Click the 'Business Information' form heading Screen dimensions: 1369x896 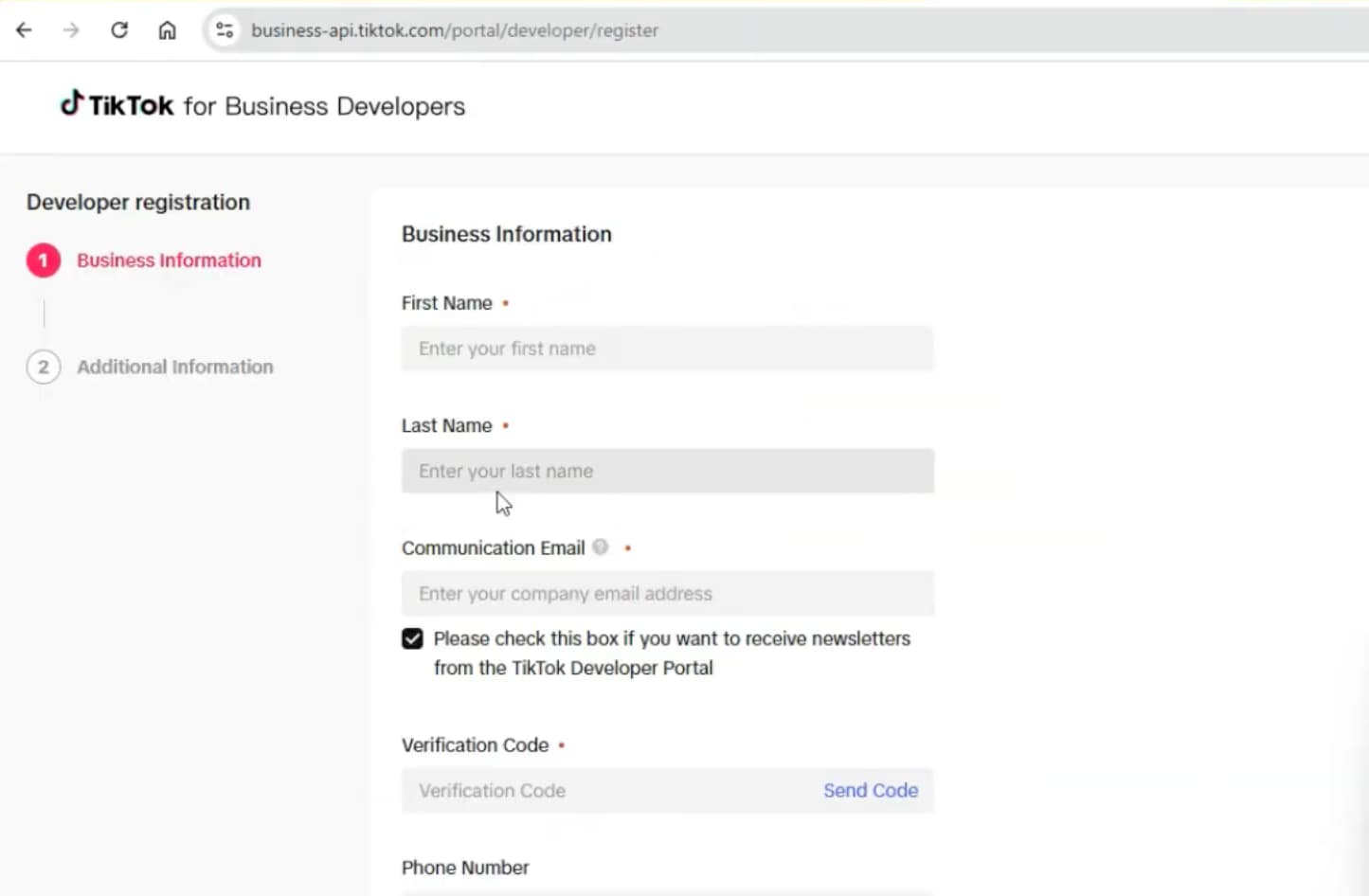(x=507, y=234)
